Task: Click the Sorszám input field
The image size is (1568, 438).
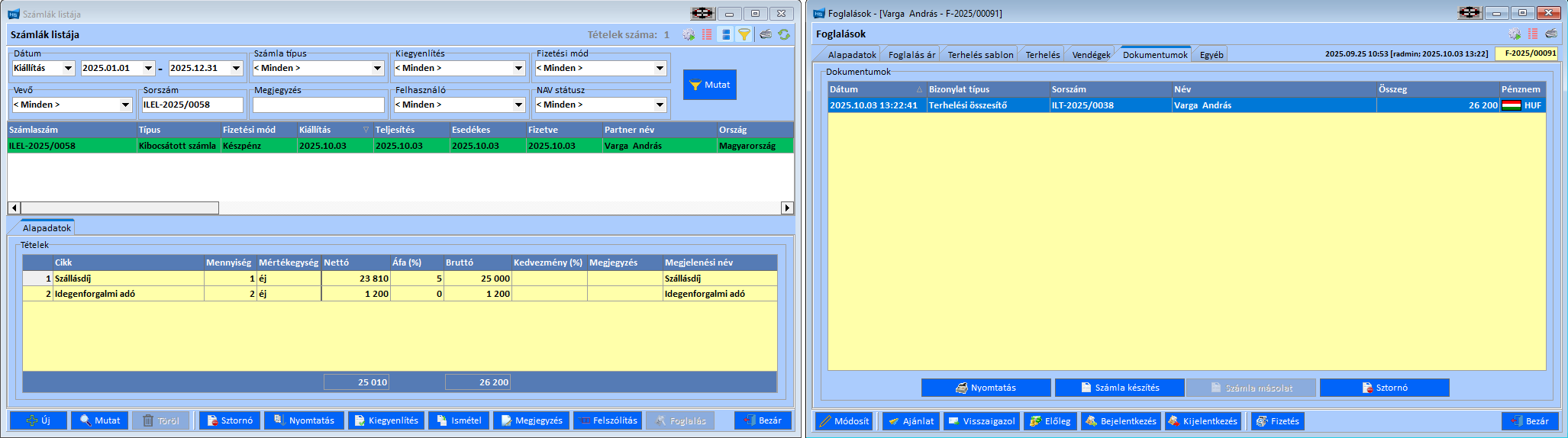Action: (192, 105)
